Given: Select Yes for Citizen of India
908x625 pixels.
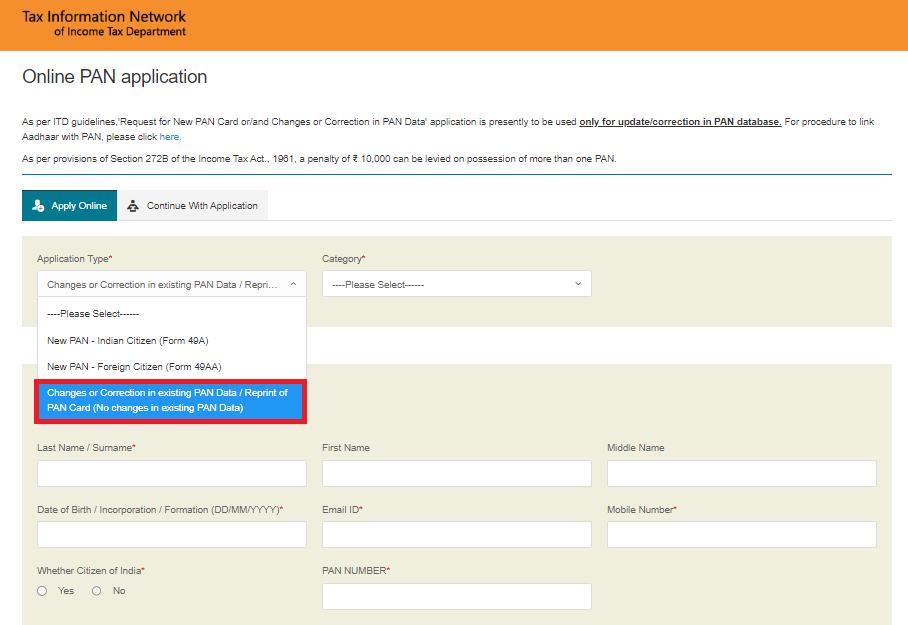Looking at the screenshot, I should (x=42, y=591).
